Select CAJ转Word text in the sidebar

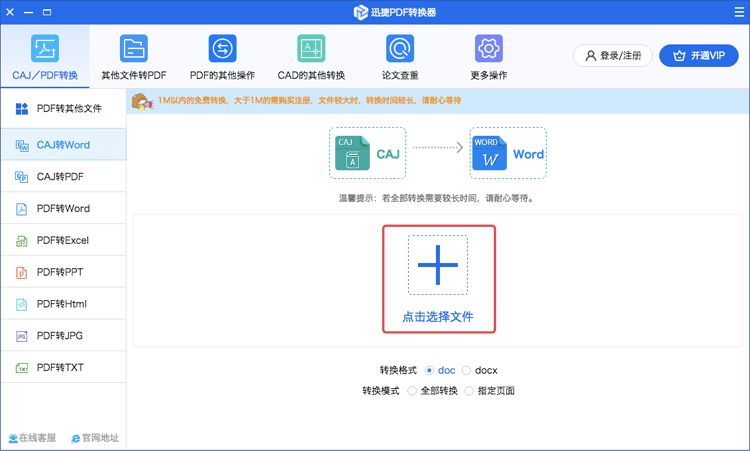(x=63, y=145)
